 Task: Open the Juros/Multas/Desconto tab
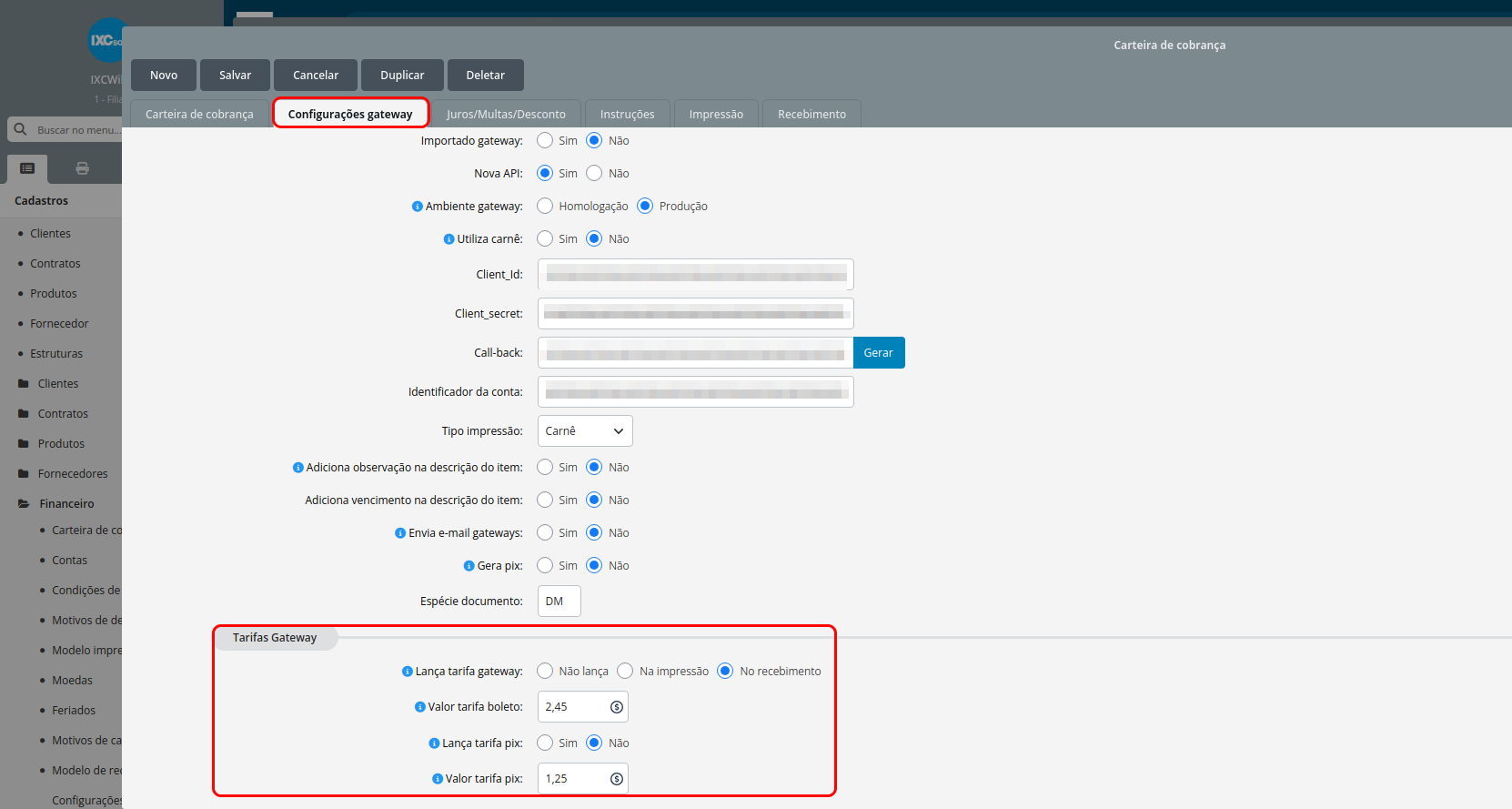pos(506,114)
